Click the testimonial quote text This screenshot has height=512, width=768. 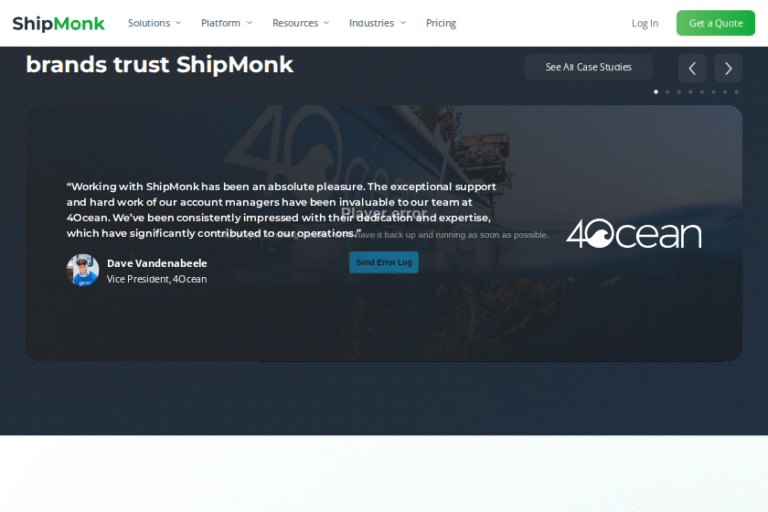(282, 210)
